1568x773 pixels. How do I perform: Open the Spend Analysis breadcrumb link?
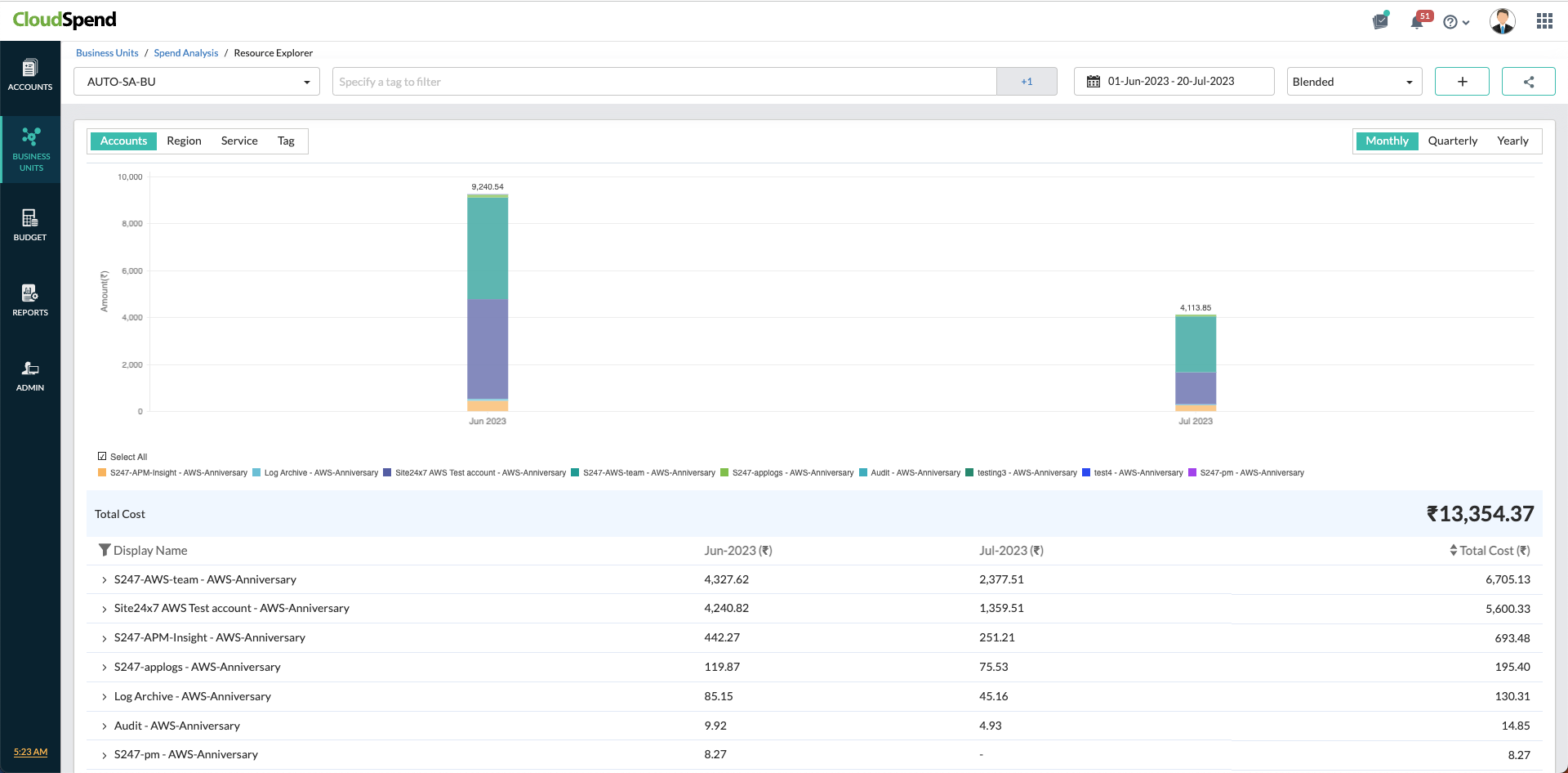186,53
